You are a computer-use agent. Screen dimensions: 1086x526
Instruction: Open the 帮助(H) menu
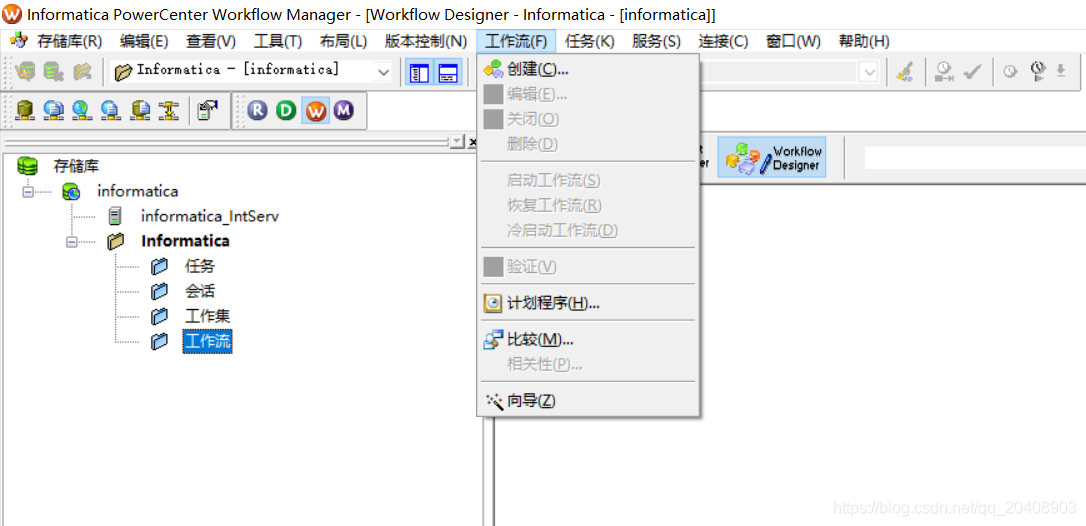(x=864, y=41)
